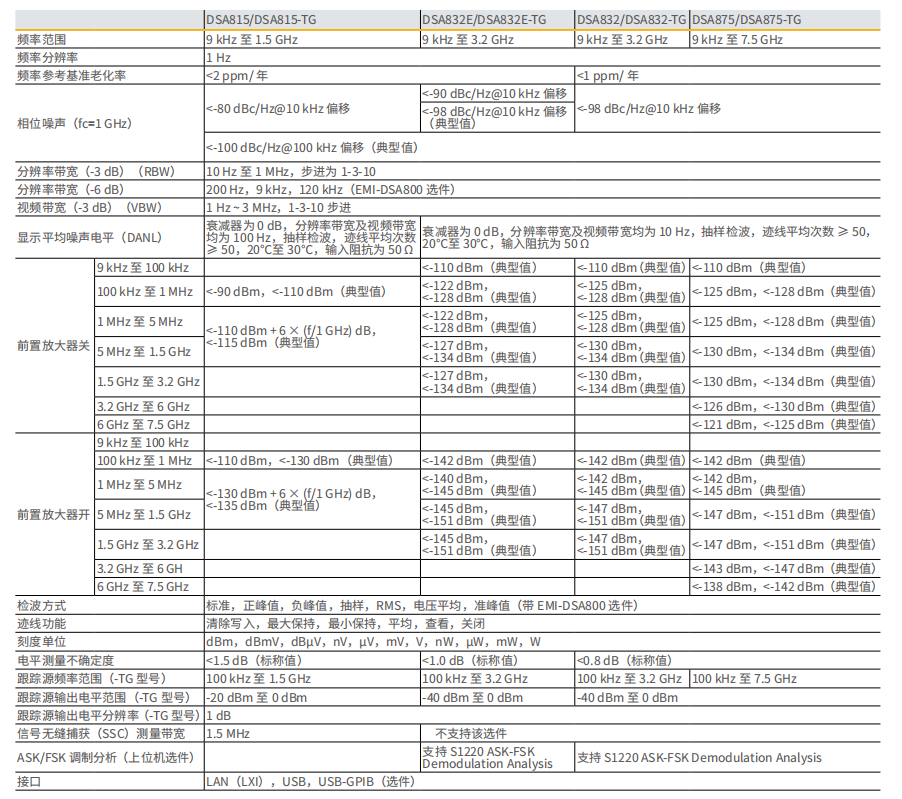Viewport: 902px width, 799px height.
Task: Select the 不支持该选件 cell
Action: tap(471, 733)
